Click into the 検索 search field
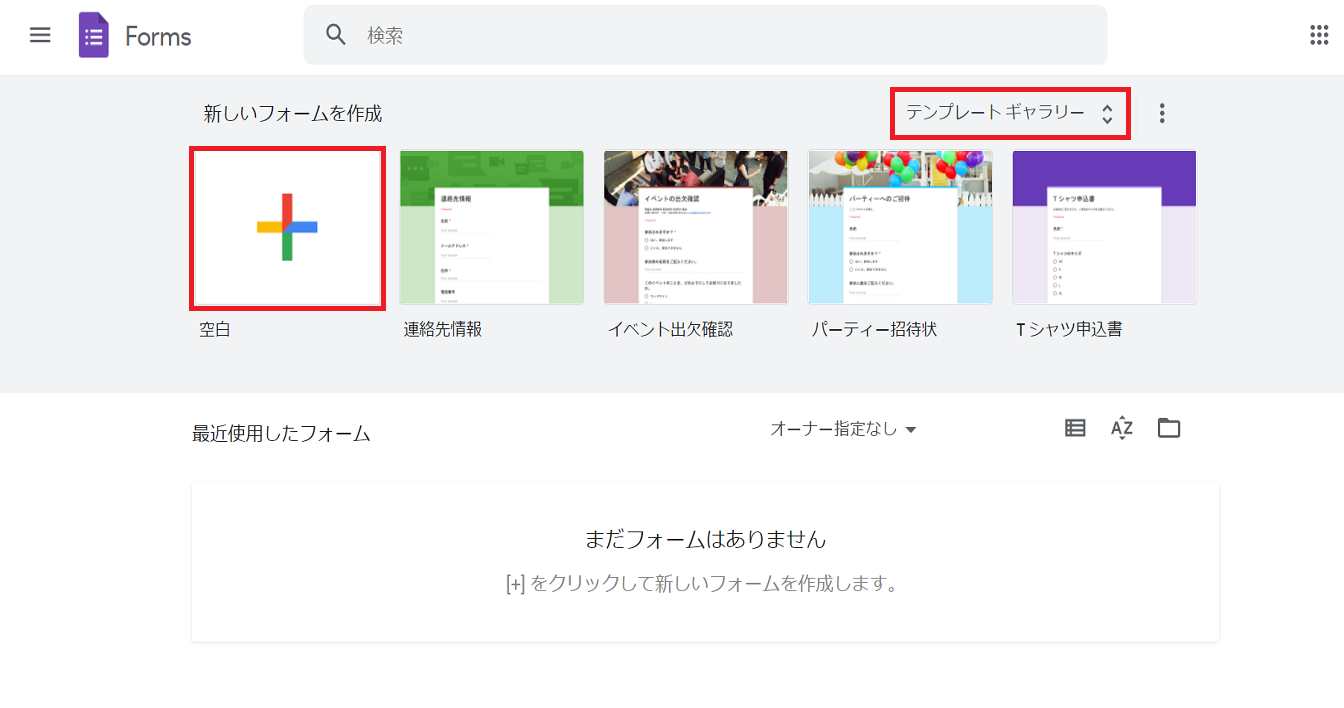The width and height of the screenshot is (1344, 708). click(x=700, y=35)
